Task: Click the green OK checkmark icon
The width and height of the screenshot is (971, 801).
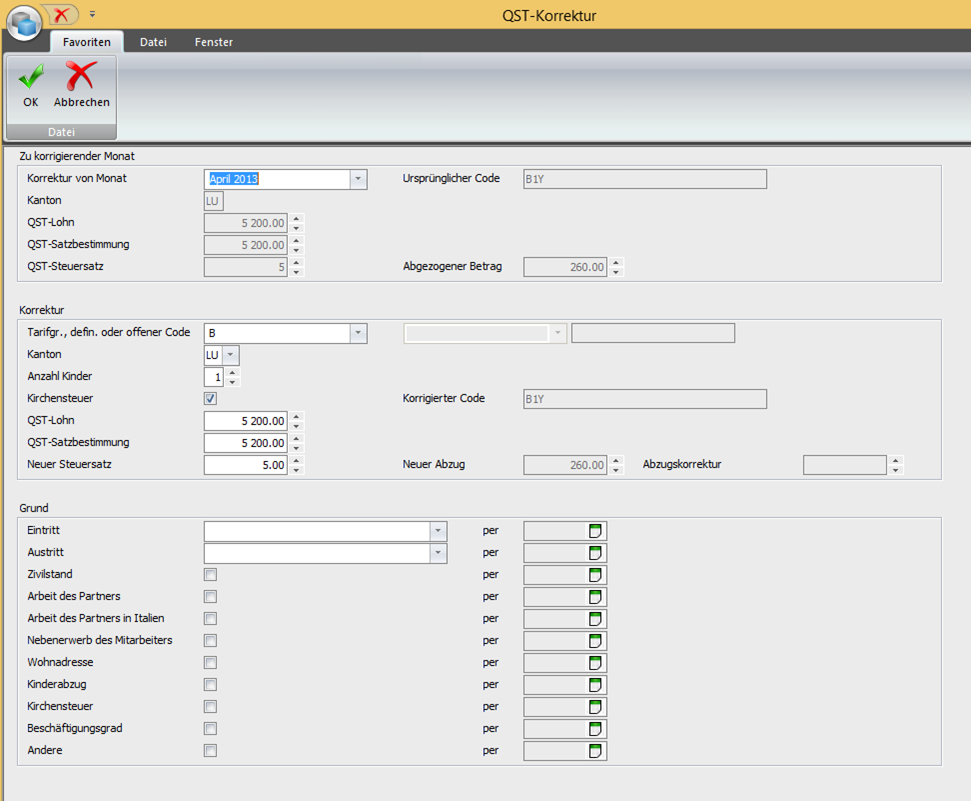Action: coord(31,78)
